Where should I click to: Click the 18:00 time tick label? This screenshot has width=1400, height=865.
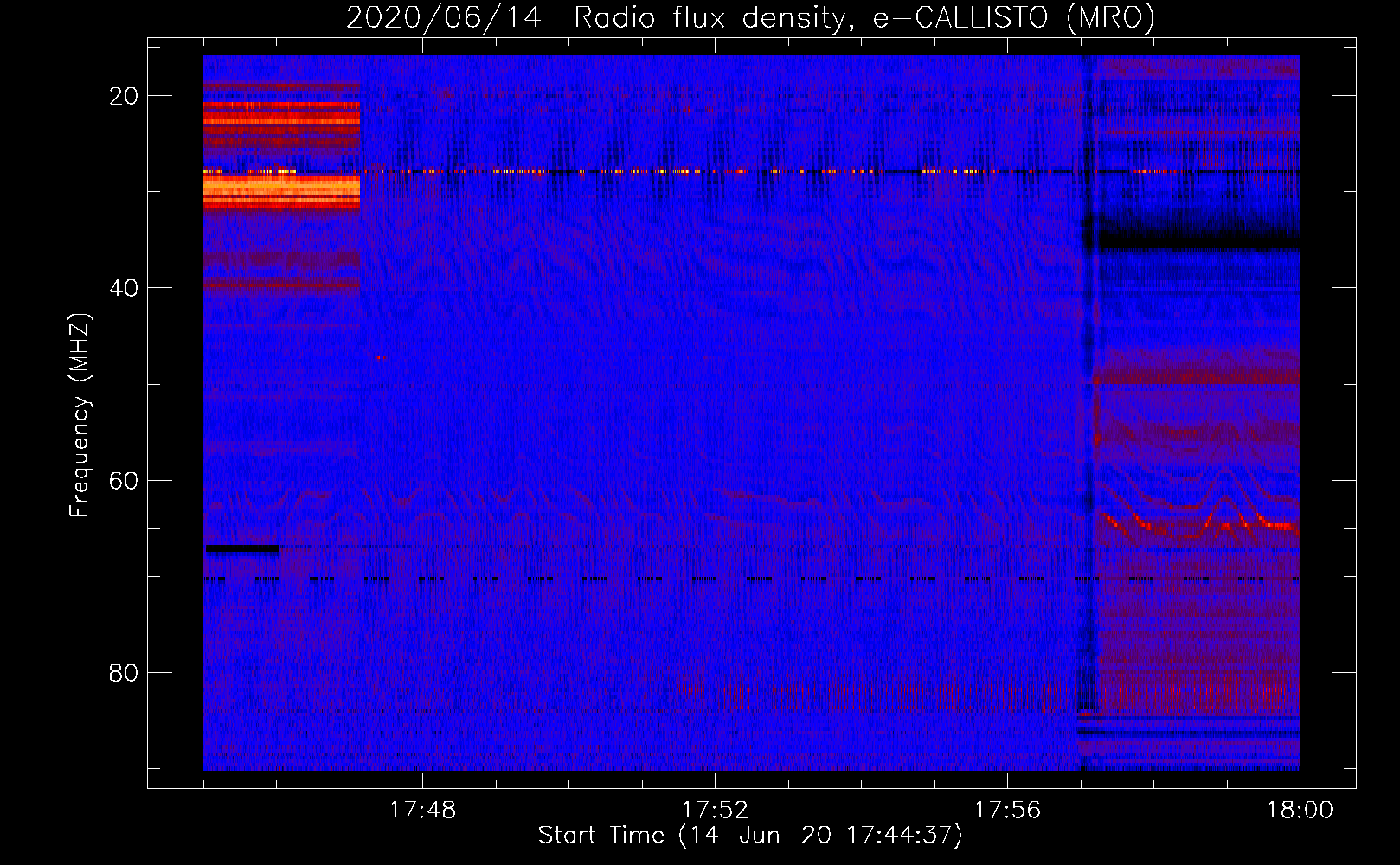pyautogui.click(x=1300, y=811)
